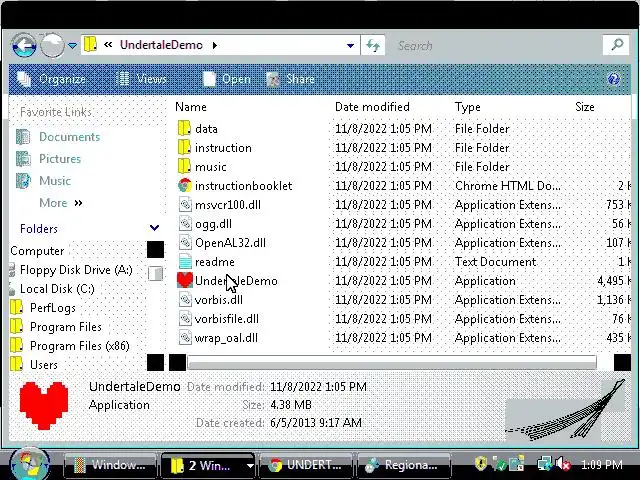Open PerfLogs folder in tree
This screenshot has height=480, width=640.
[x=53, y=308]
